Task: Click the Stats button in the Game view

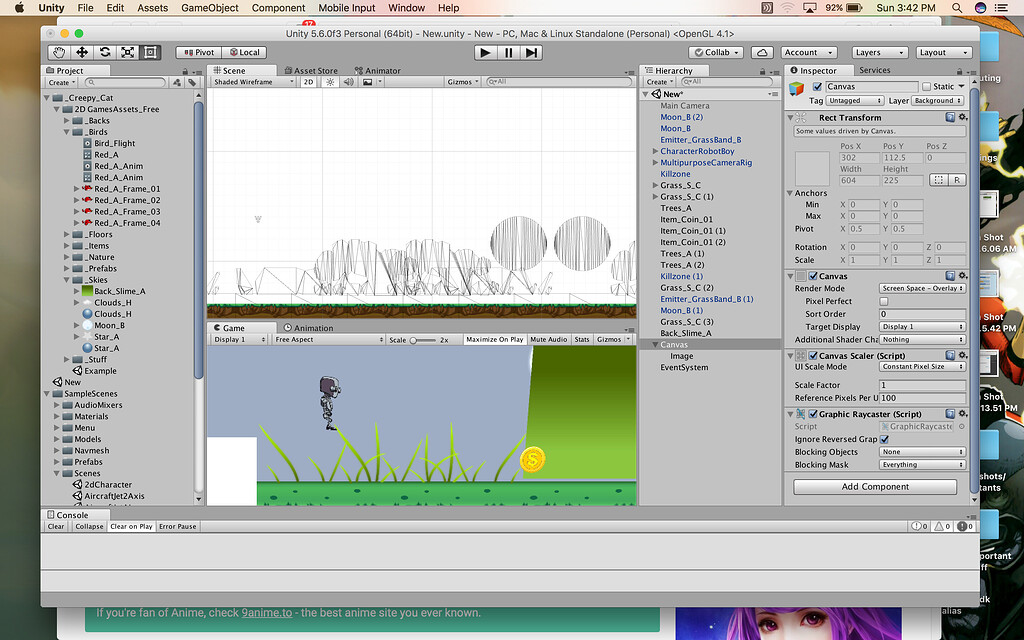Action: pyautogui.click(x=582, y=338)
